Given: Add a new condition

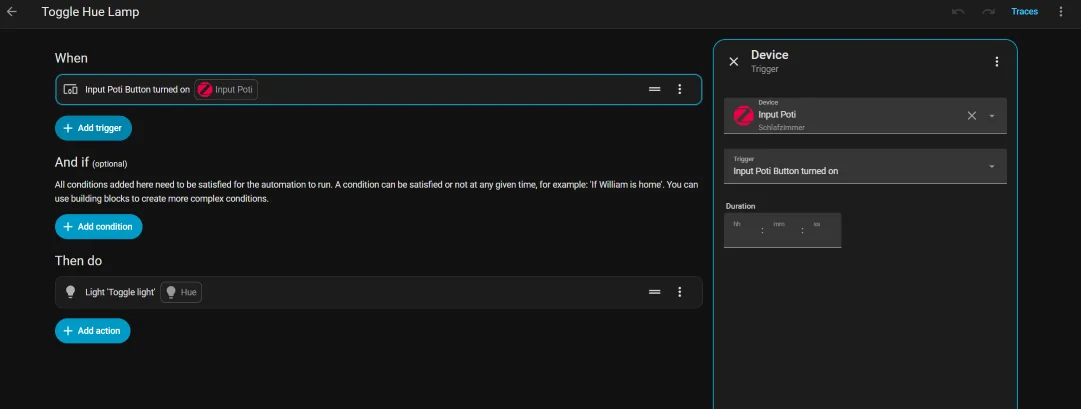Looking at the screenshot, I should pos(99,227).
